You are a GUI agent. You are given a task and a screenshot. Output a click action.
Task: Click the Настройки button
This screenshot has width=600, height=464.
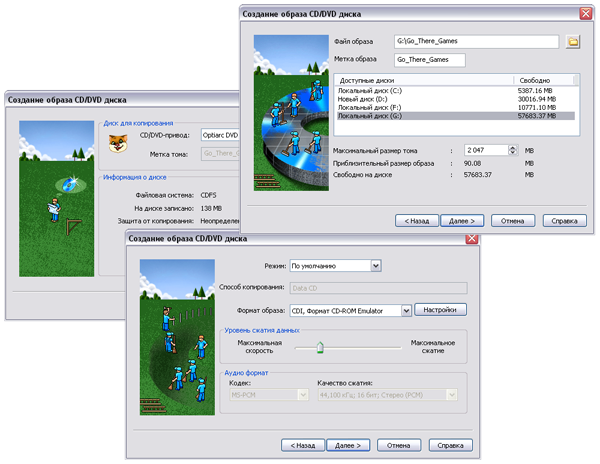(440, 310)
